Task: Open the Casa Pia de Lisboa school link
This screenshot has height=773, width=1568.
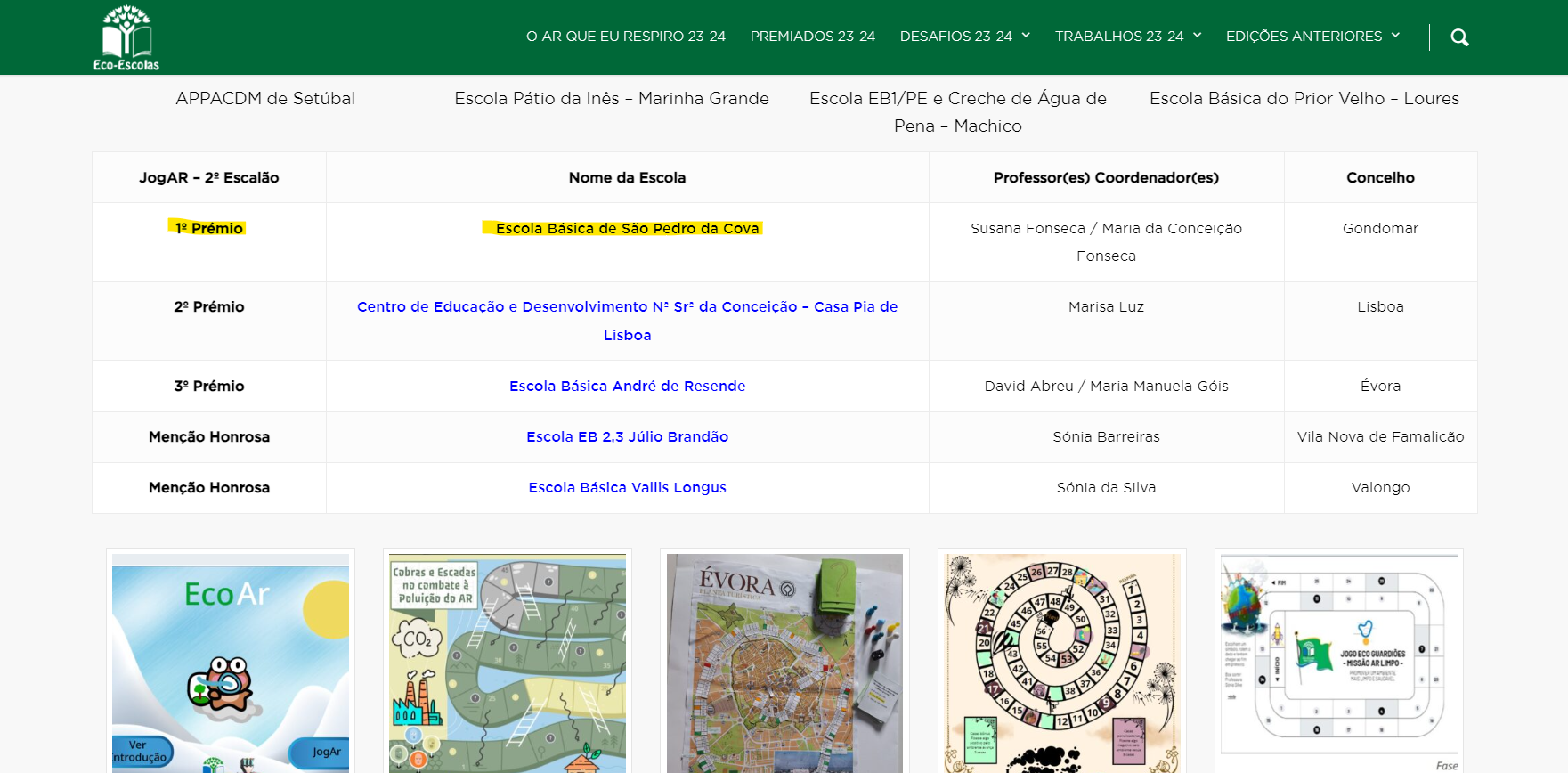Action: tap(627, 321)
